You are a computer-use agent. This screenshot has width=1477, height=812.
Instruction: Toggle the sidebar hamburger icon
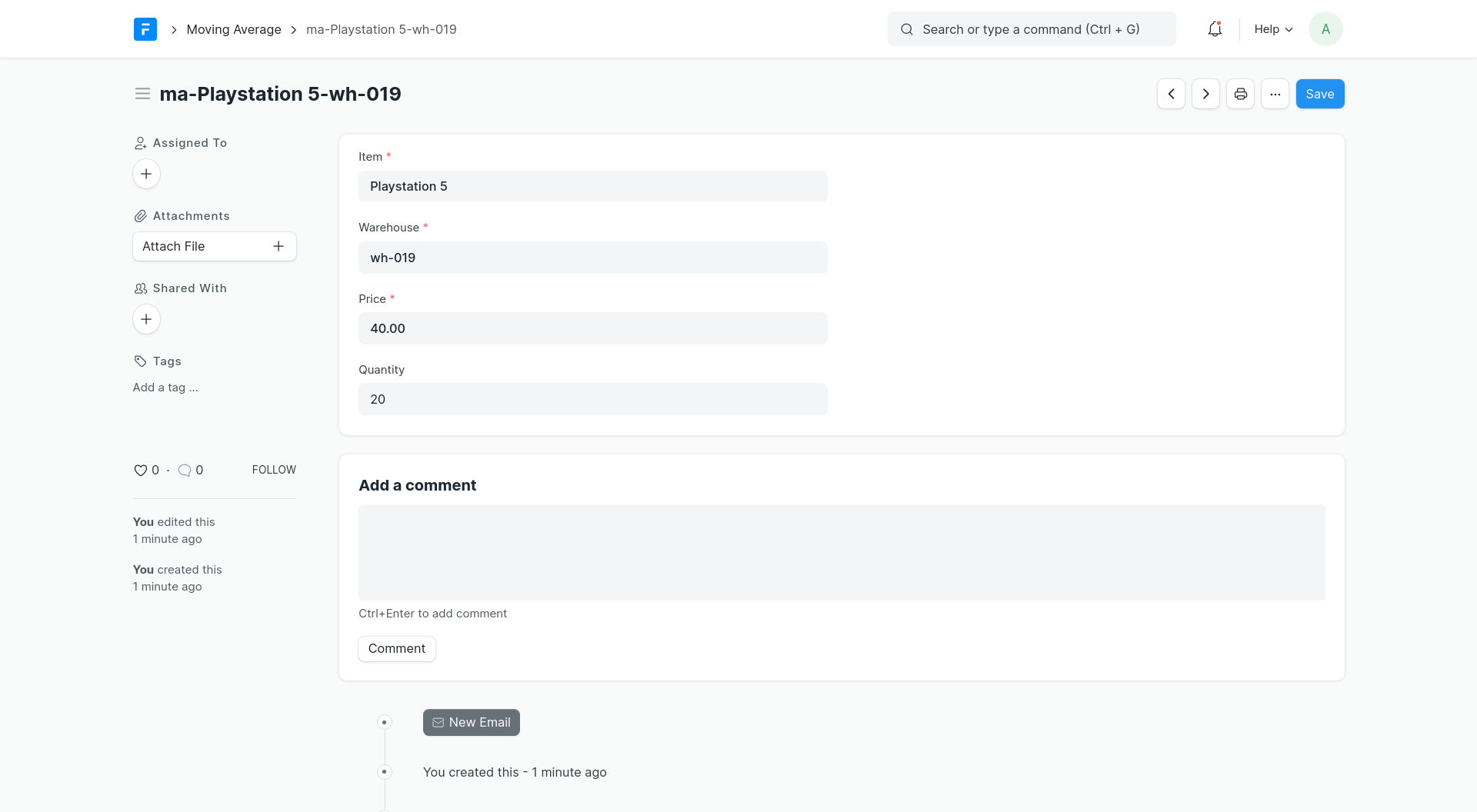142,94
